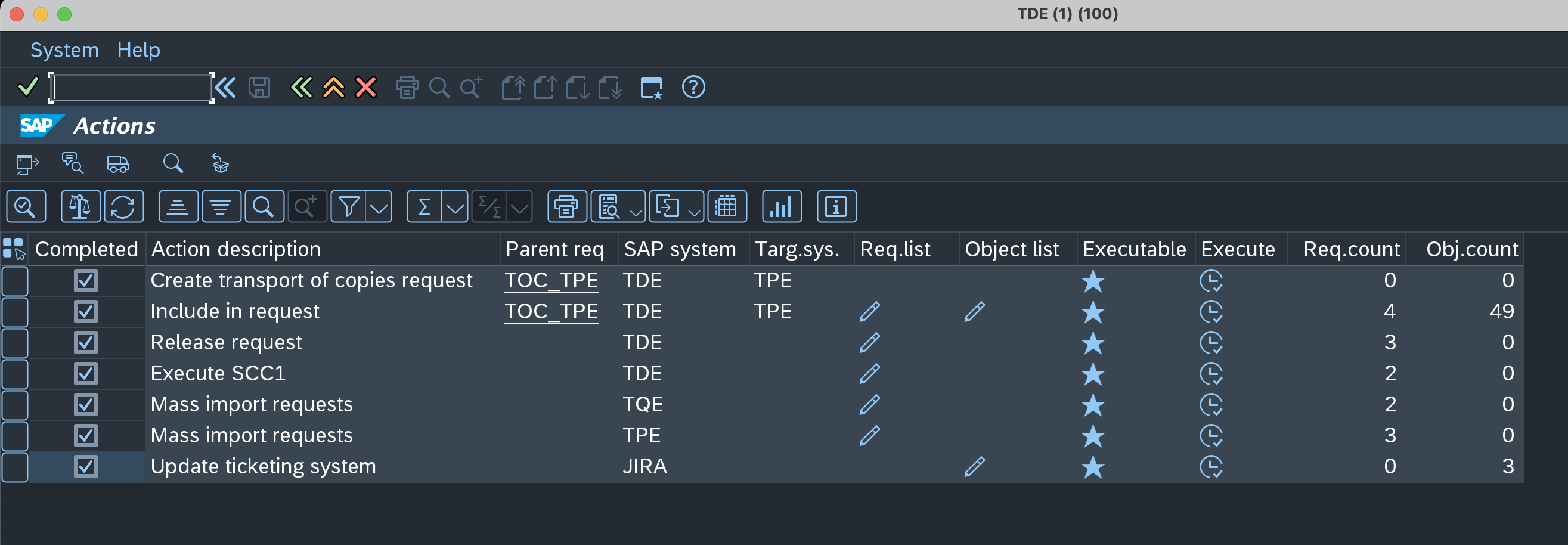
Task: Click the balance scale compare icon
Action: point(80,207)
